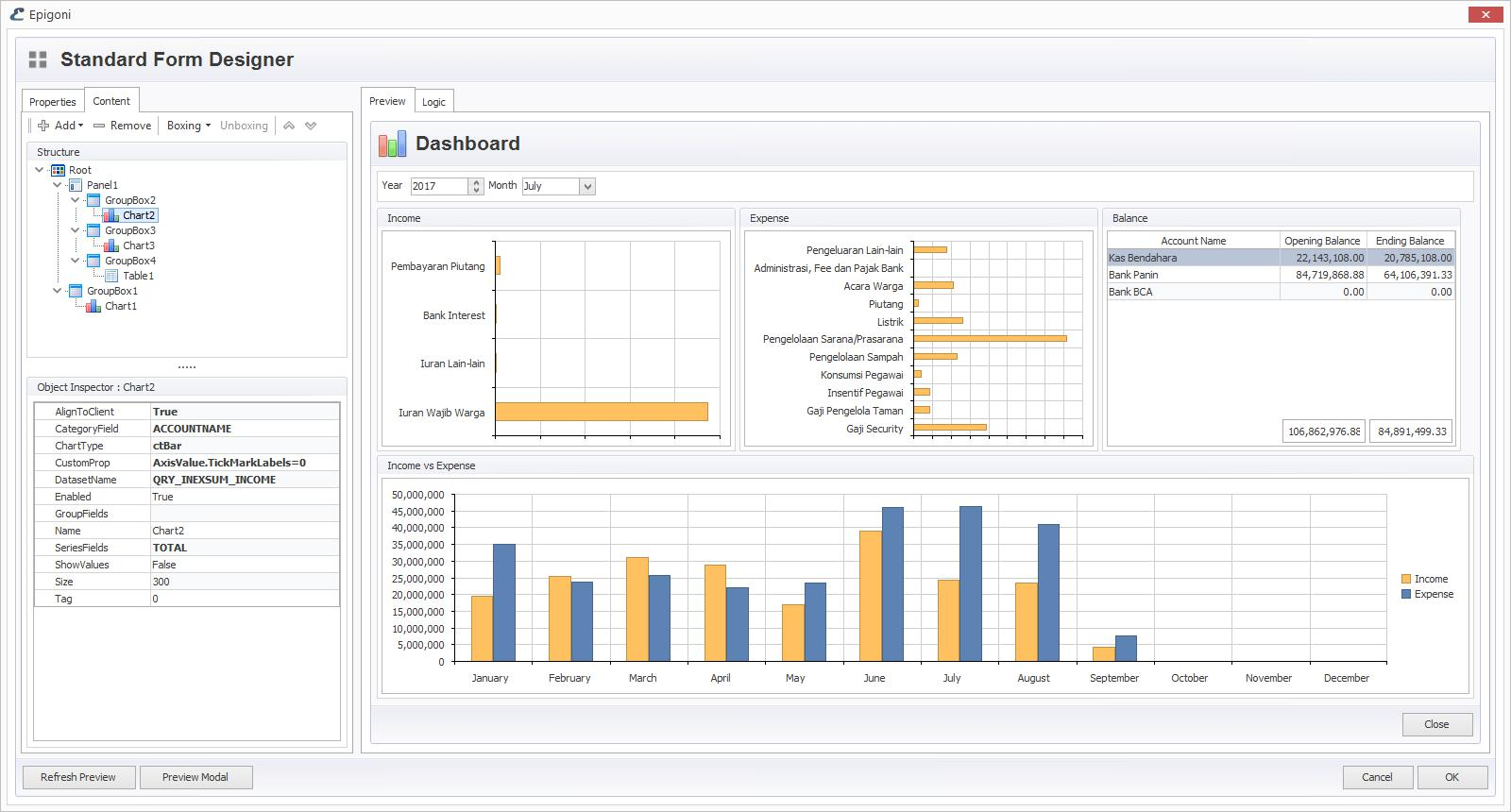Click the Chart3 bar-chart icon in tree
This screenshot has height=812, width=1511.
coord(111,245)
